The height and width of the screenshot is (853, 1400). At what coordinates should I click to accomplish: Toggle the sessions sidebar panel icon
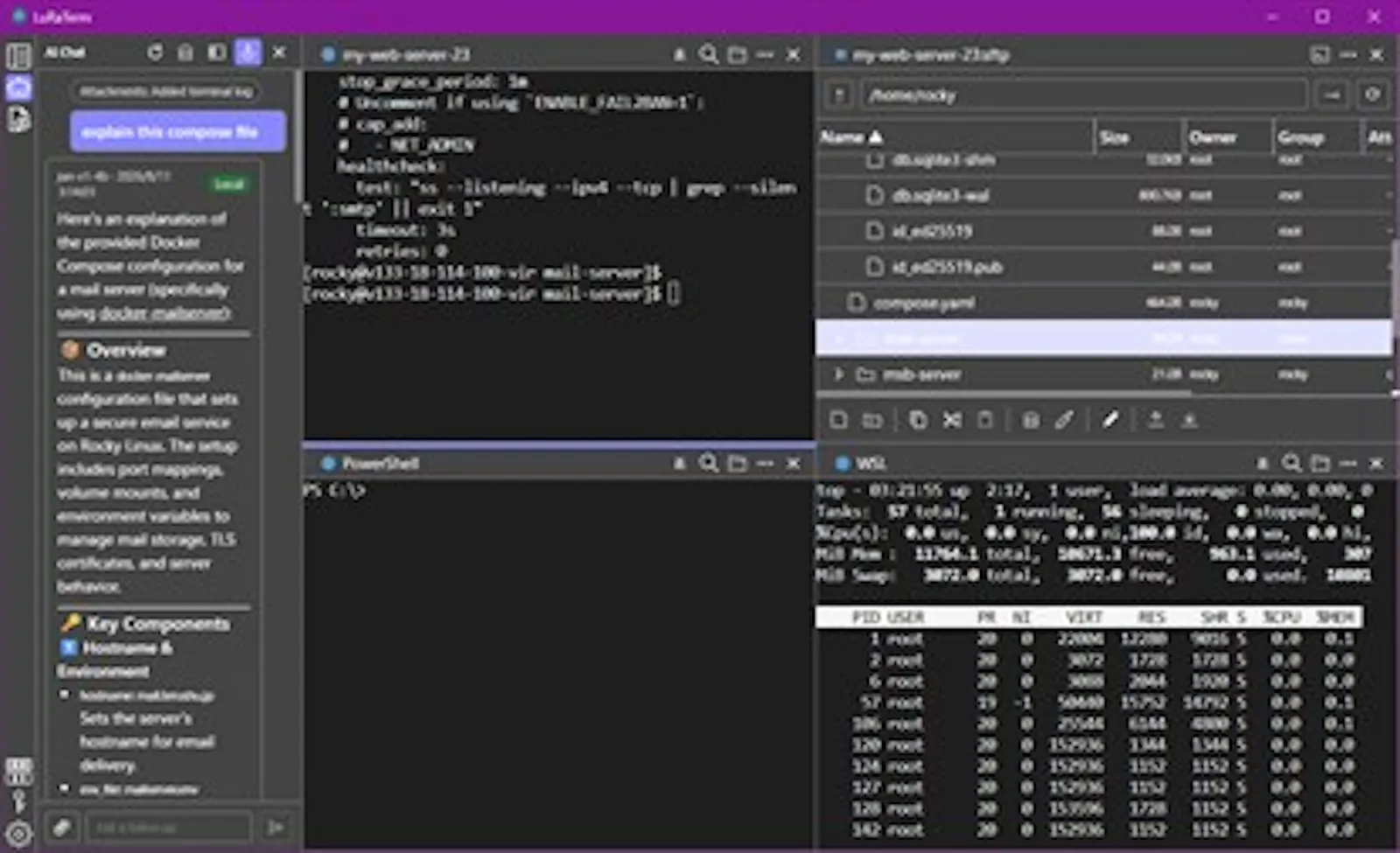click(18, 56)
